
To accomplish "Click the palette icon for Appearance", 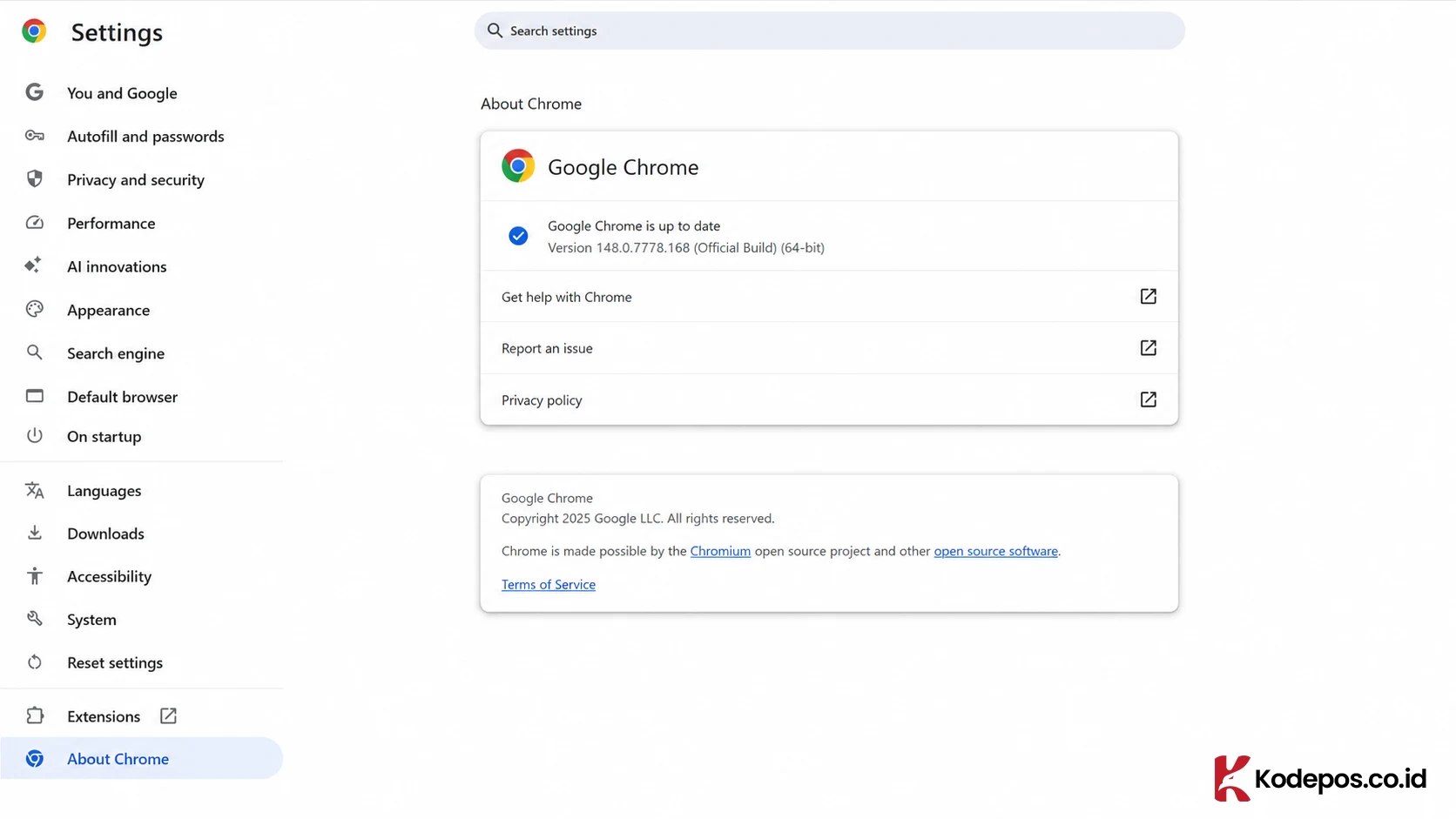I will [x=35, y=309].
